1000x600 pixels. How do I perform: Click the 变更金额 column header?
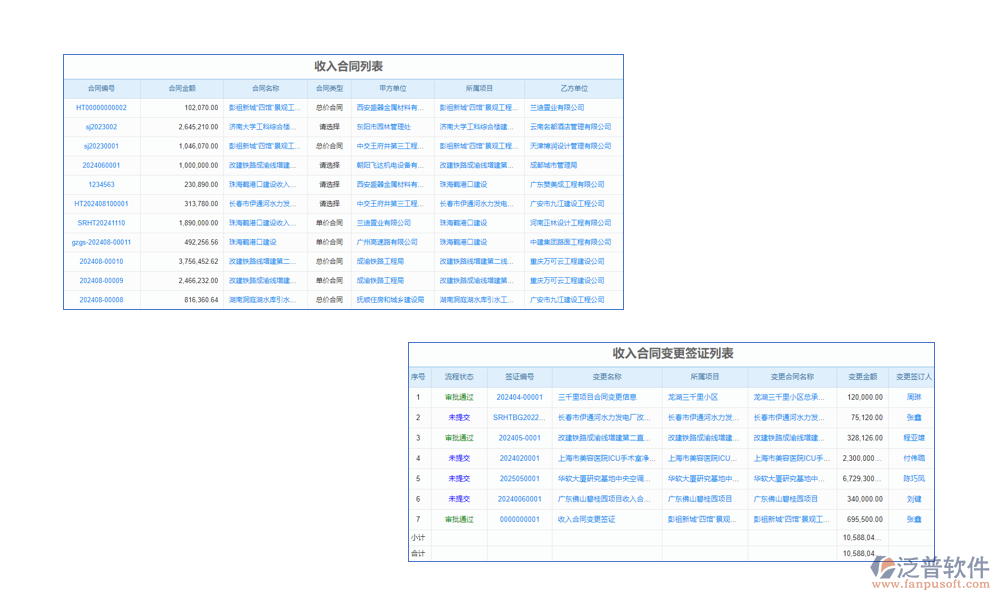863,377
